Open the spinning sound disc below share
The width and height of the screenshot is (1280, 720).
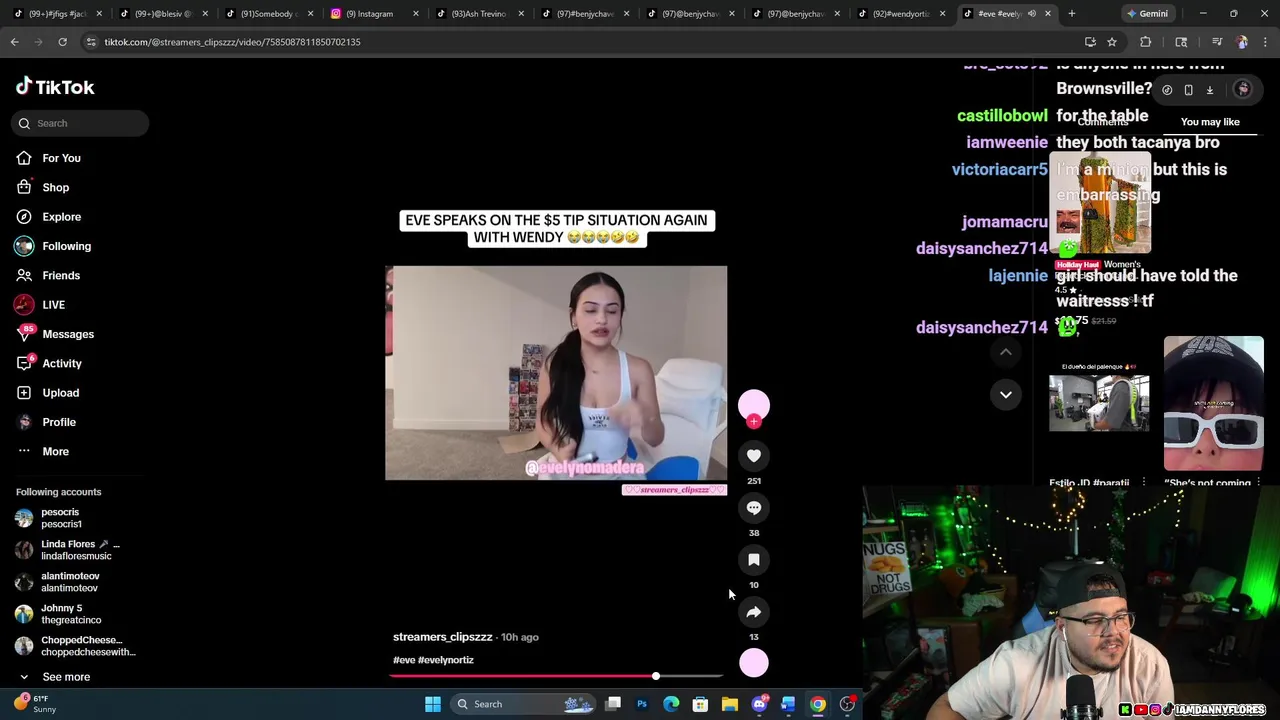tap(754, 662)
